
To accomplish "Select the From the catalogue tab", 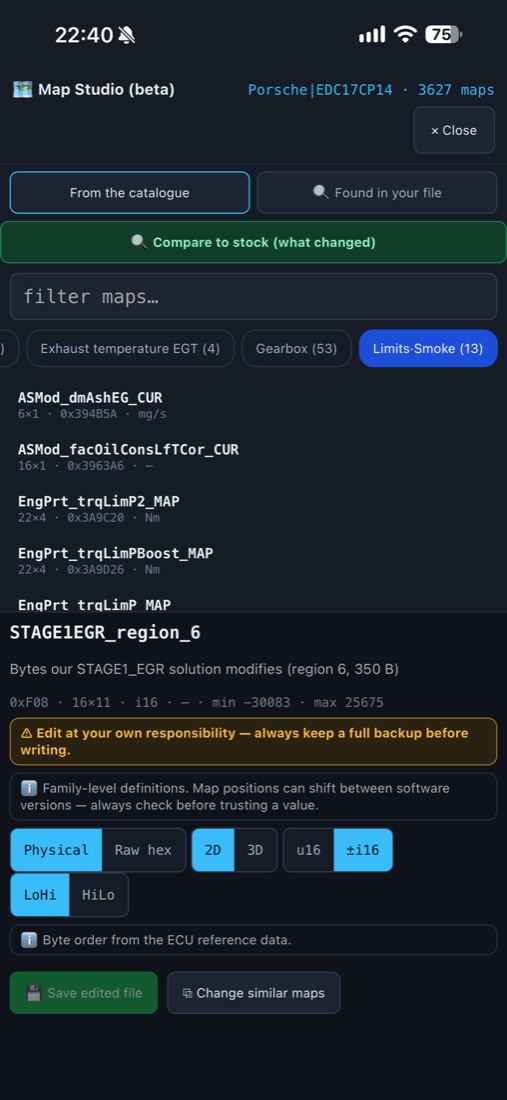I will [x=130, y=192].
